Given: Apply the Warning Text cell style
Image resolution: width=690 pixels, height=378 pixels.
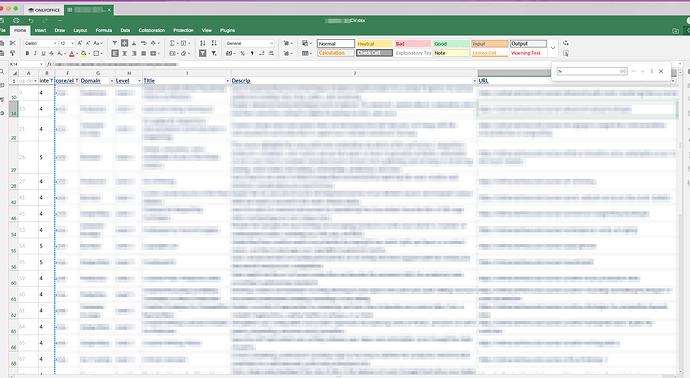Looking at the screenshot, I should (528, 53).
